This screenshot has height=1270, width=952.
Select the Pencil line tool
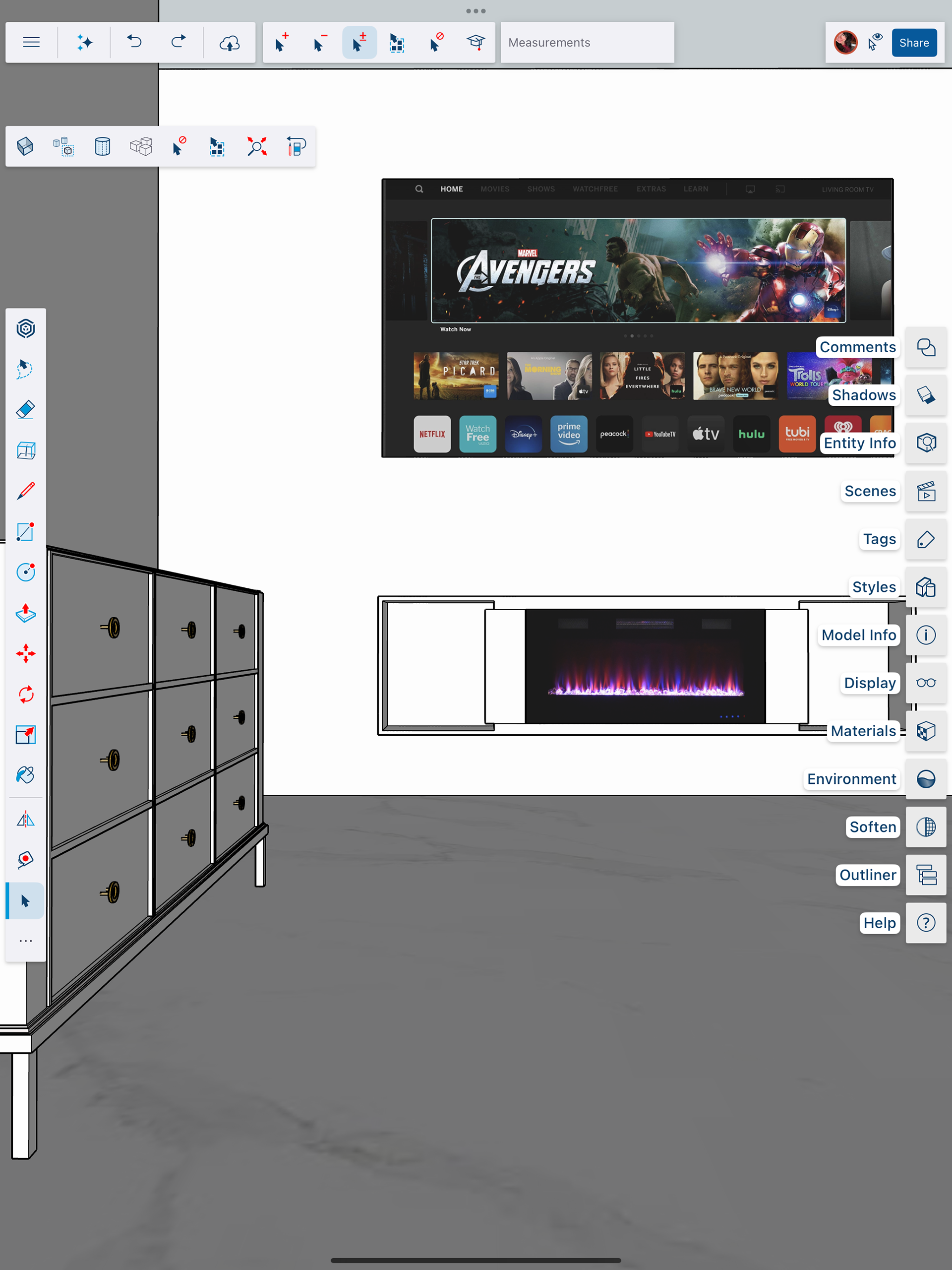(x=26, y=491)
